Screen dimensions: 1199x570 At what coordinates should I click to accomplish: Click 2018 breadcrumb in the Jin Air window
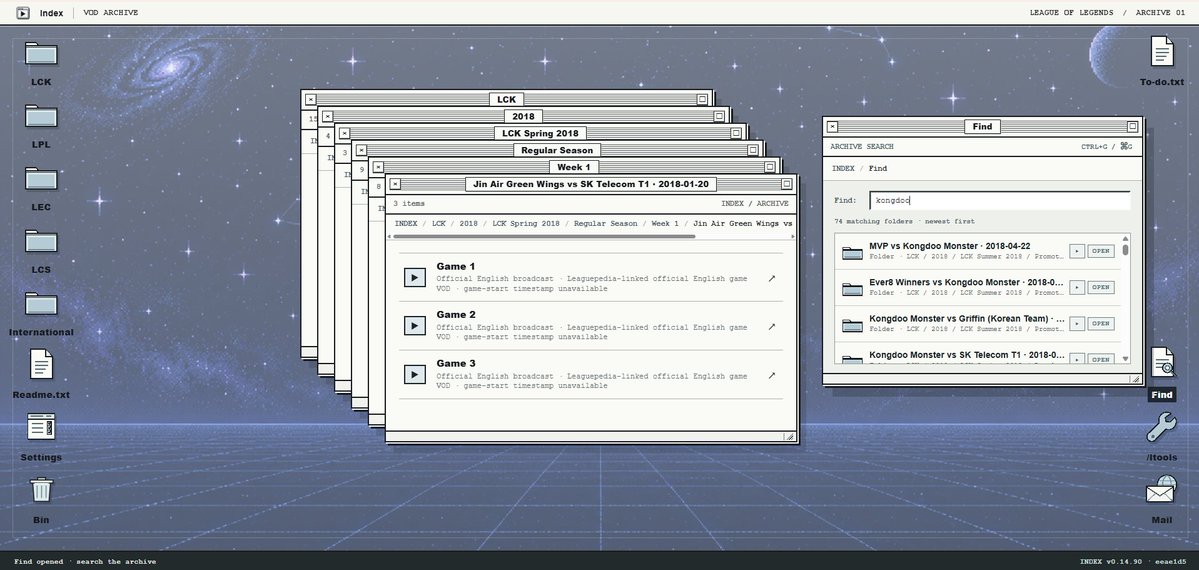tap(468, 223)
